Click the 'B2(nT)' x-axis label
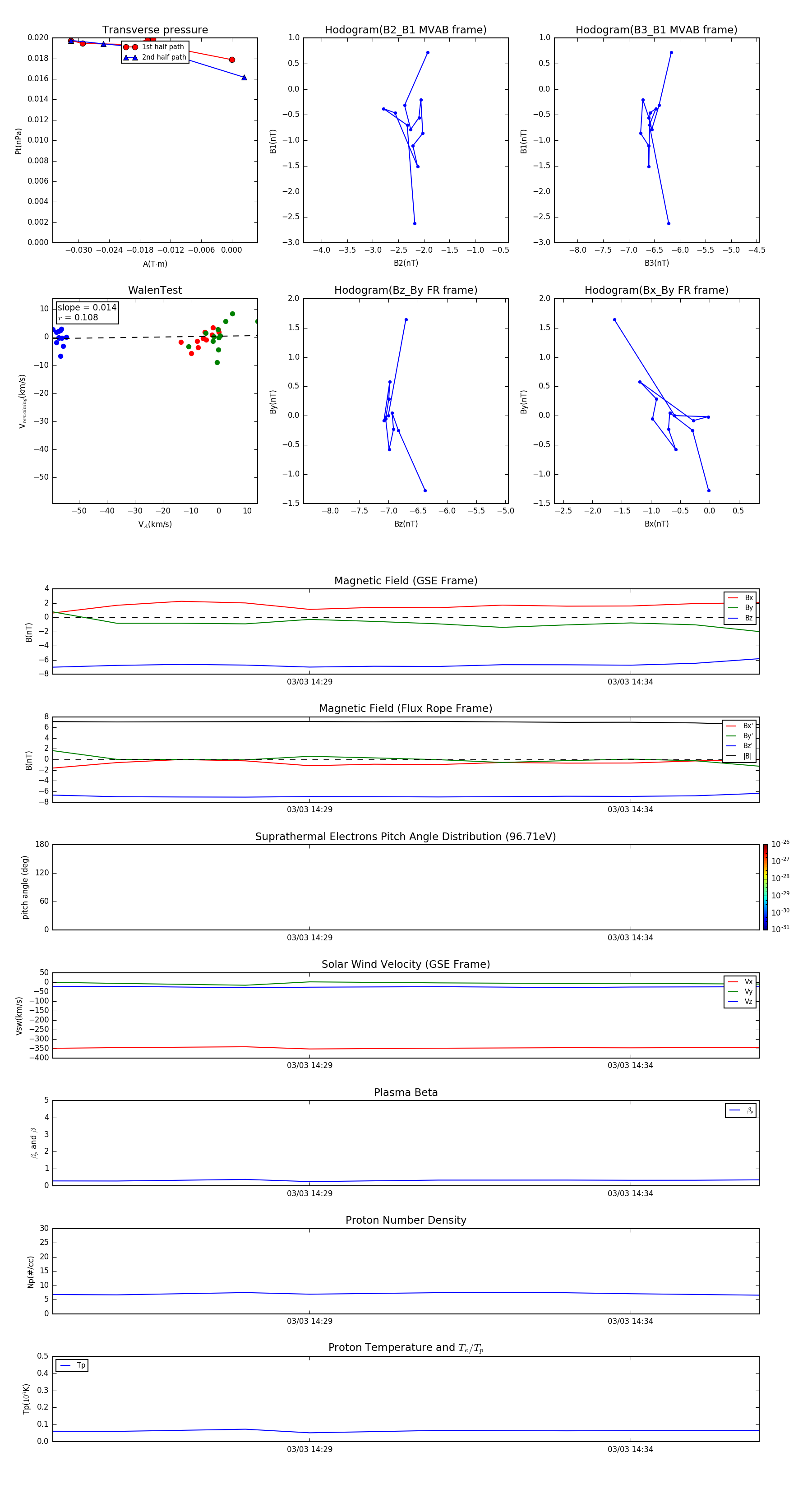812x1489 pixels. point(406,263)
